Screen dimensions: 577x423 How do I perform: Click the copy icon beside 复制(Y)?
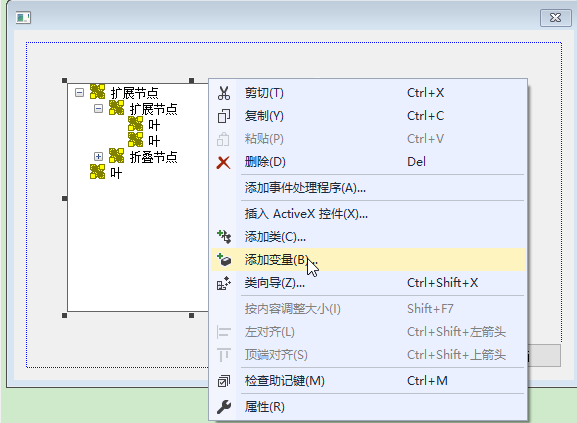[224, 116]
